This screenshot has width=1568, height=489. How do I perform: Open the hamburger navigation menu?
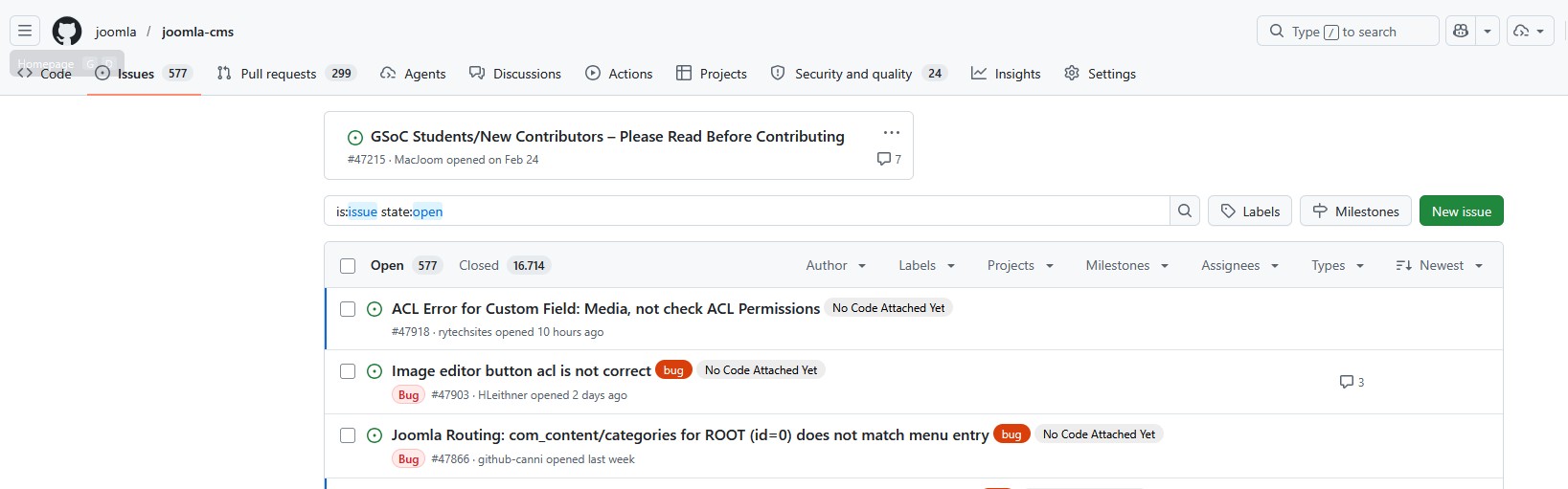pyautogui.click(x=25, y=31)
